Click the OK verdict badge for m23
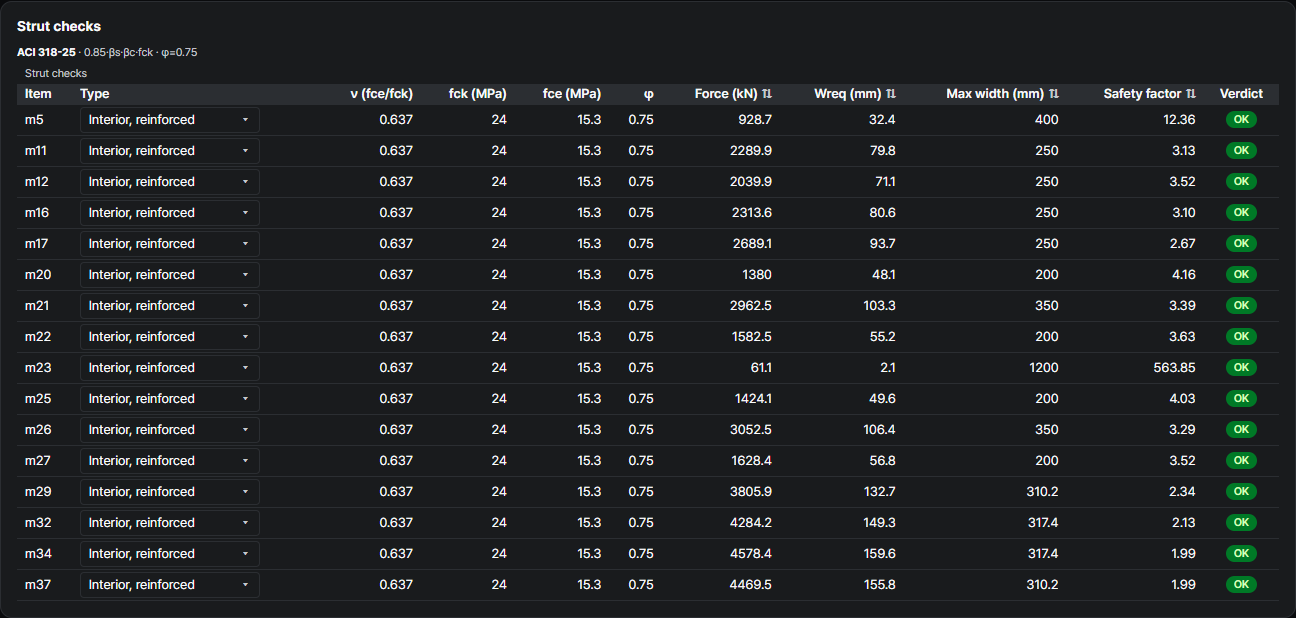1296x618 pixels. click(x=1241, y=368)
